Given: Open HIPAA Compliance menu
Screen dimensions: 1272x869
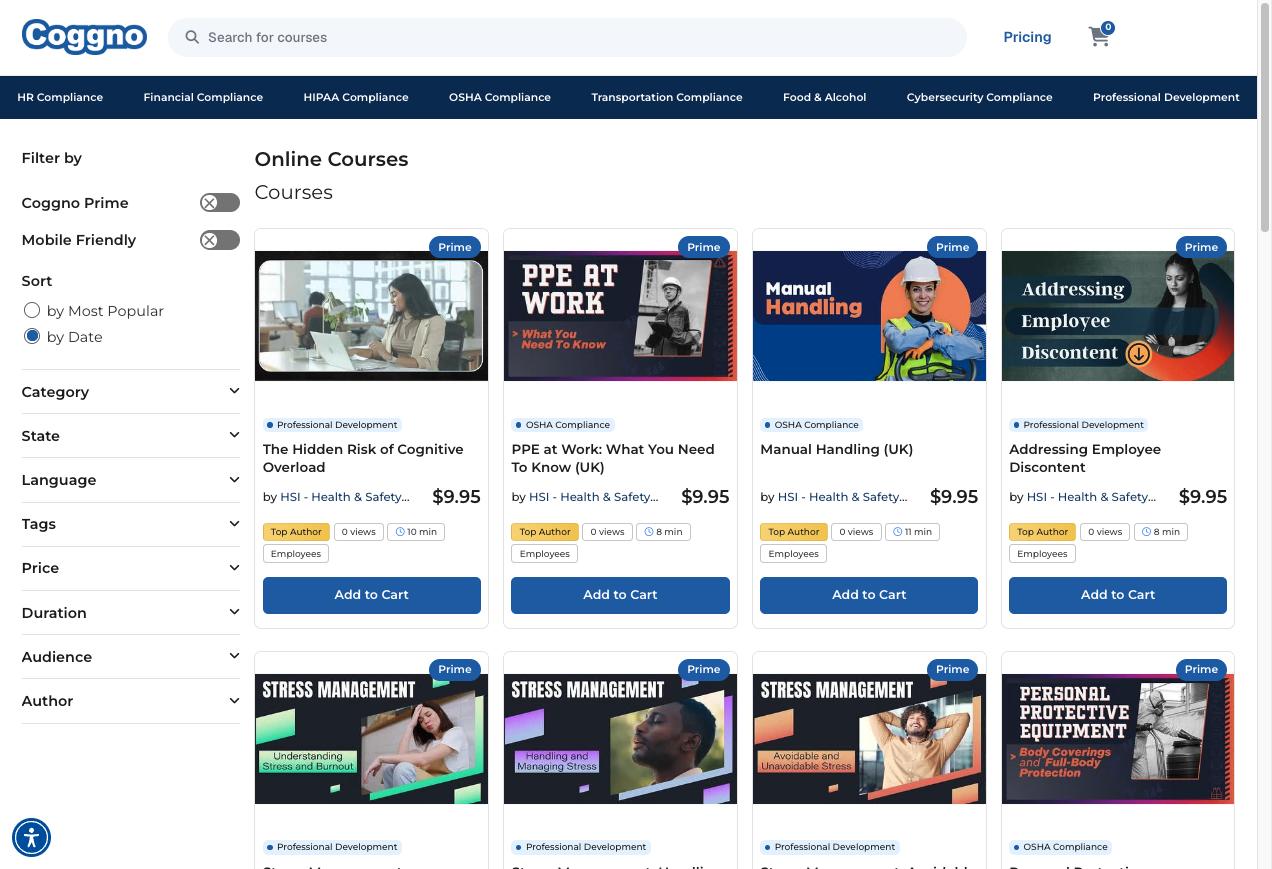Looking at the screenshot, I should tap(356, 97).
